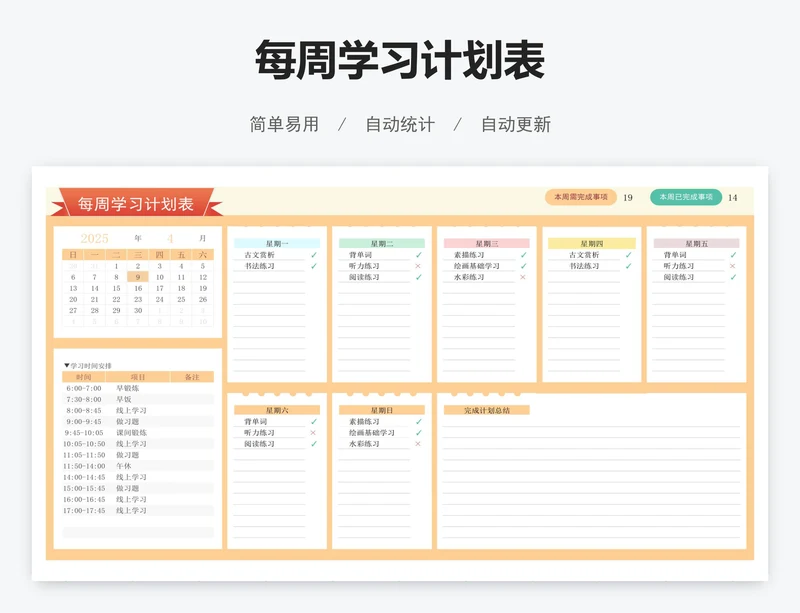This screenshot has width=800, height=613.
Task: Toggle completion mark for 星期日 绘画基础学习
Action: [x=419, y=433]
